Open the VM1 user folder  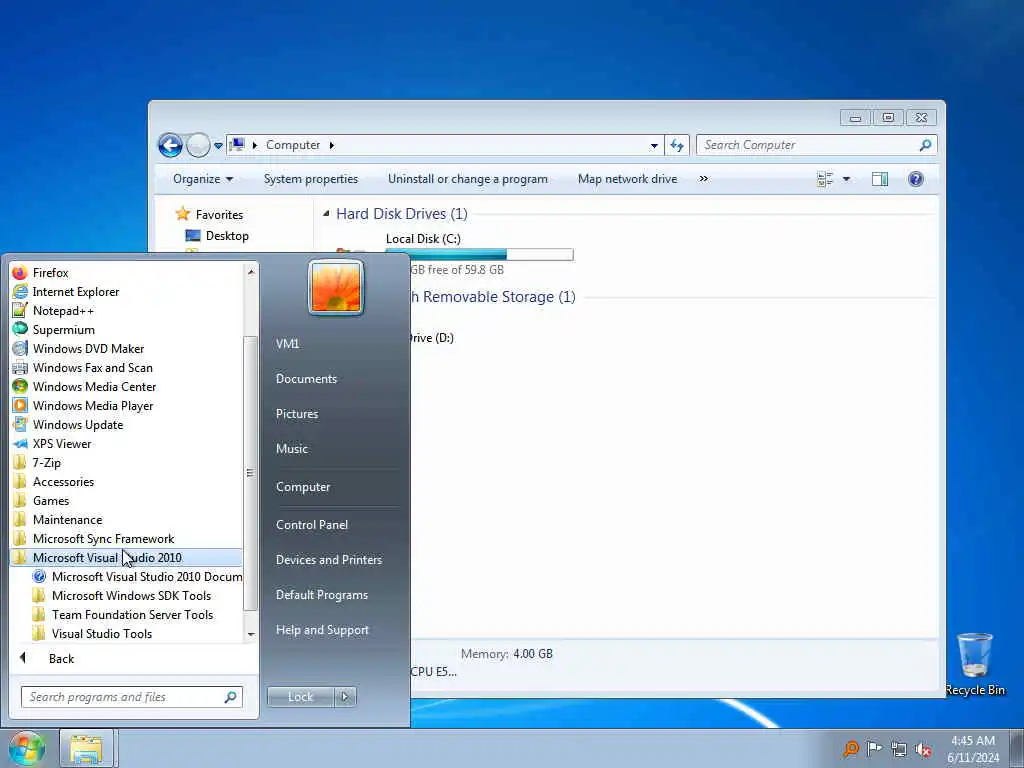(x=287, y=344)
